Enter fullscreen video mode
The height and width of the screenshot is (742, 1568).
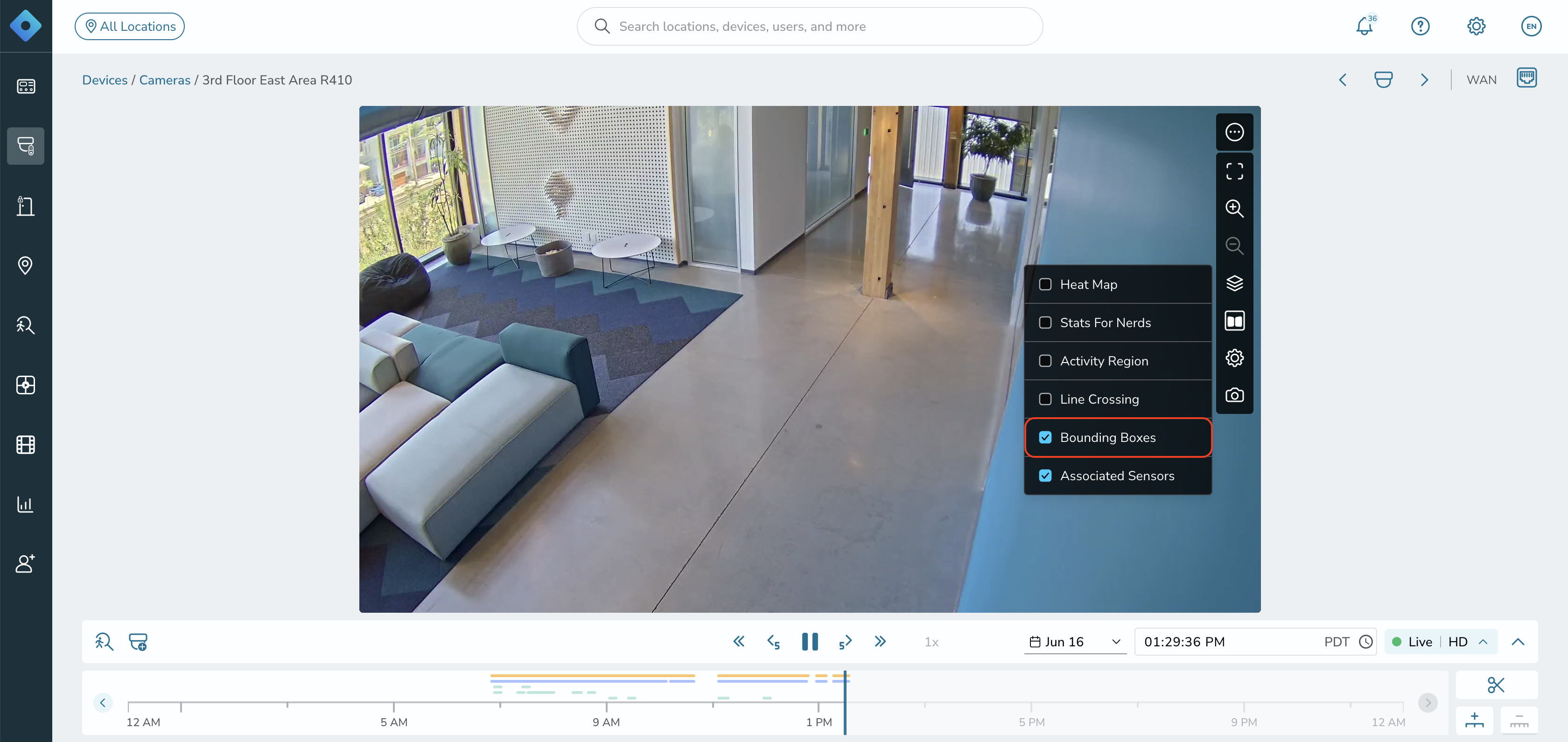(1234, 171)
